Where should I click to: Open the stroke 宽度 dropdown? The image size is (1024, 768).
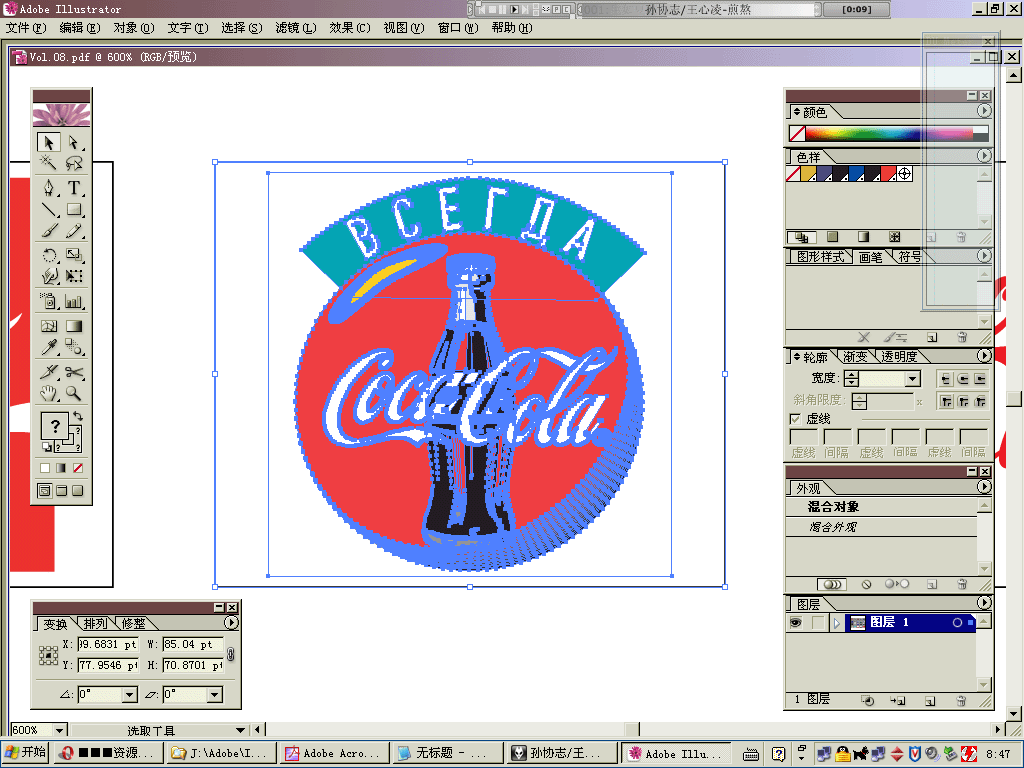coord(912,379)
